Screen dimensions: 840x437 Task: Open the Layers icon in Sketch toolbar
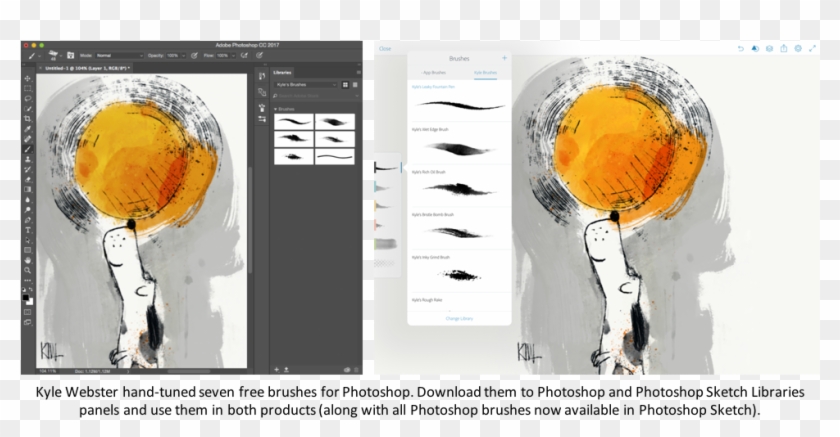pyautogui.click(x=769, y=49)
